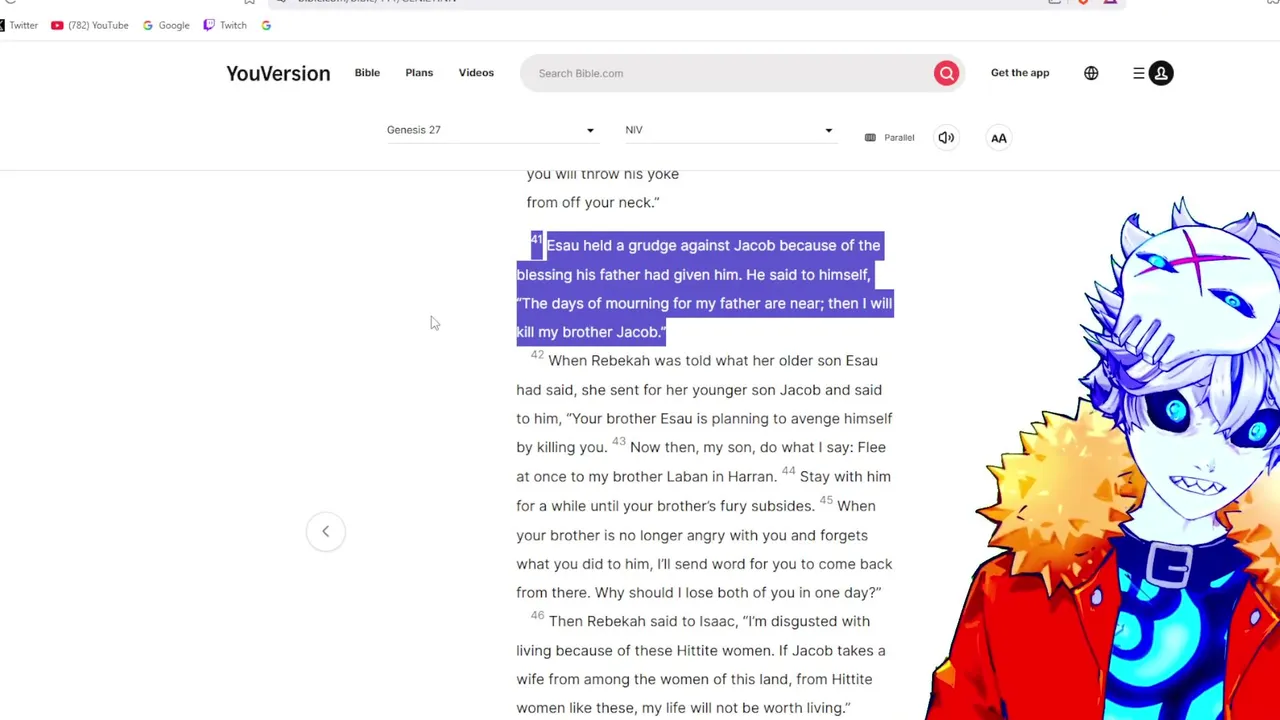Click the YouVersion logo link
Image resolution: width=1280 pixels, height=720 pixels.
[x=278, y=73]
